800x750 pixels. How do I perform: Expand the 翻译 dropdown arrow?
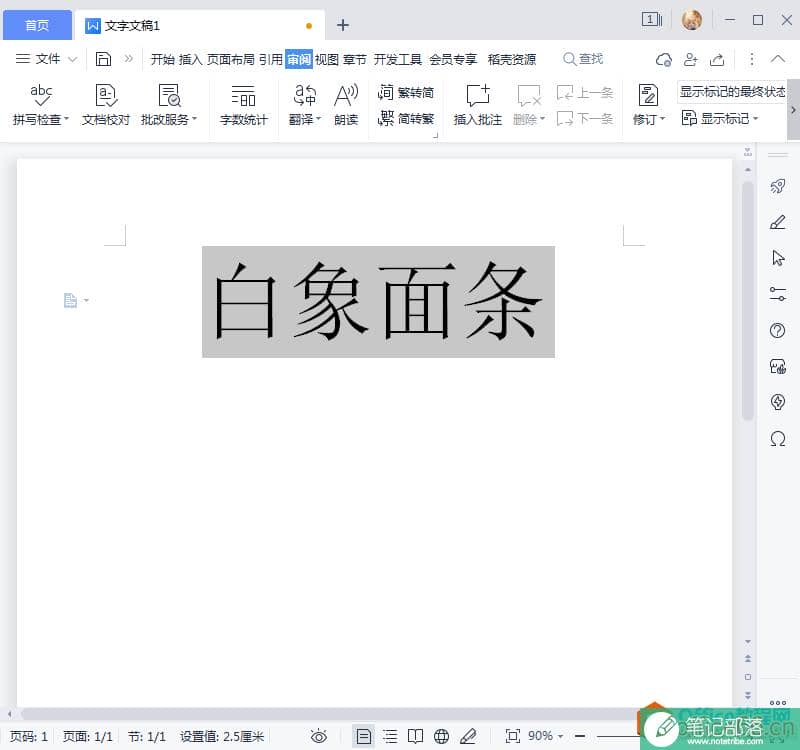(318, 119)
